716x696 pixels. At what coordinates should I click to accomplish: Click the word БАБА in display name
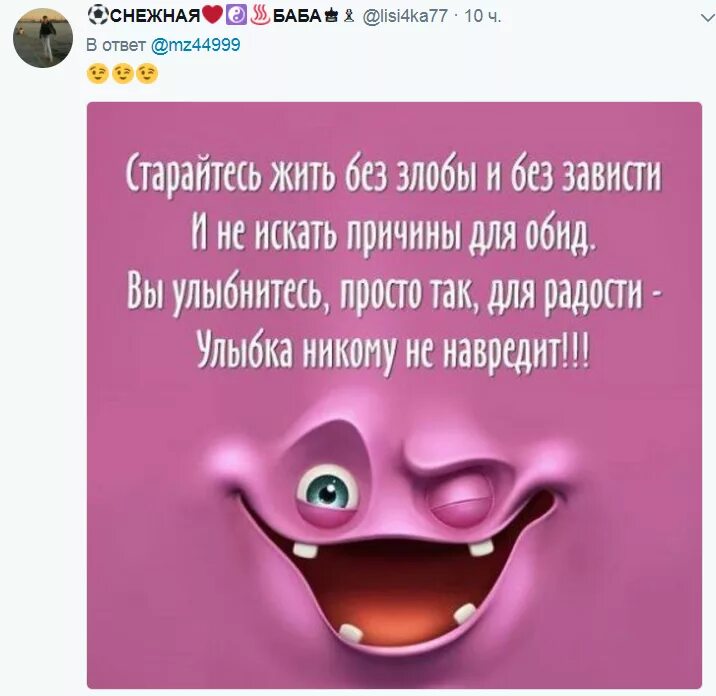(x=297, y=16)
